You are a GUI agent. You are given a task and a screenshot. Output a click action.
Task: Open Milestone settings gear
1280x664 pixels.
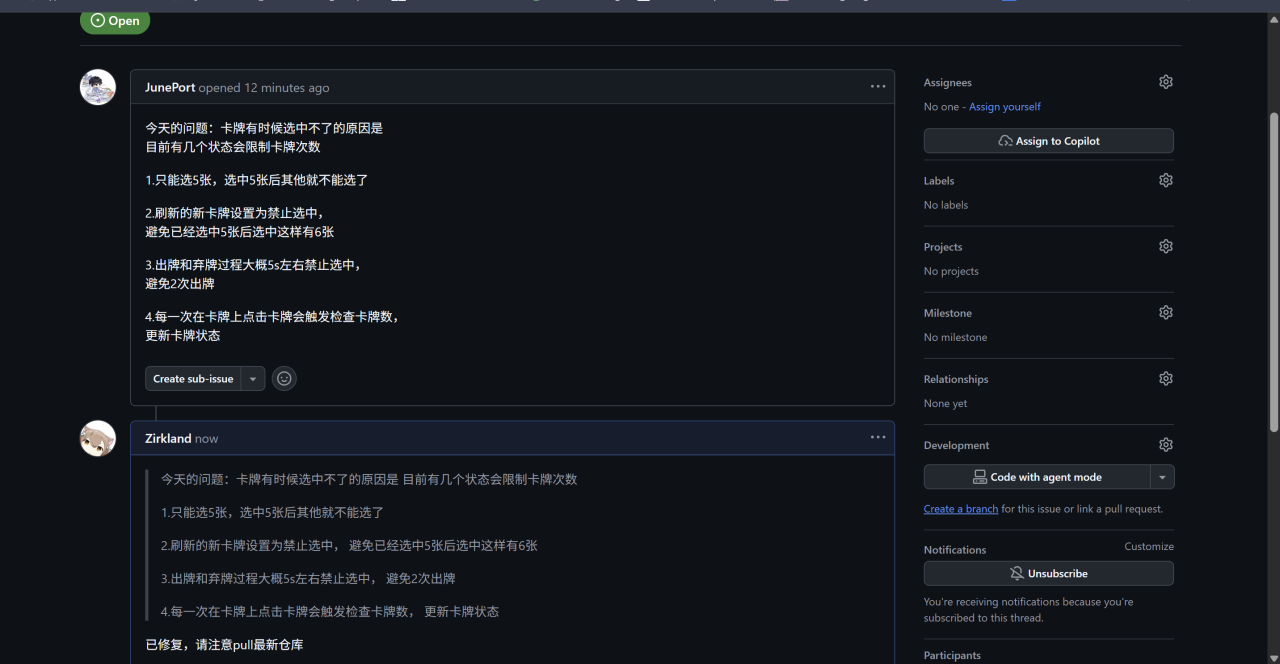click(1165, 312)
